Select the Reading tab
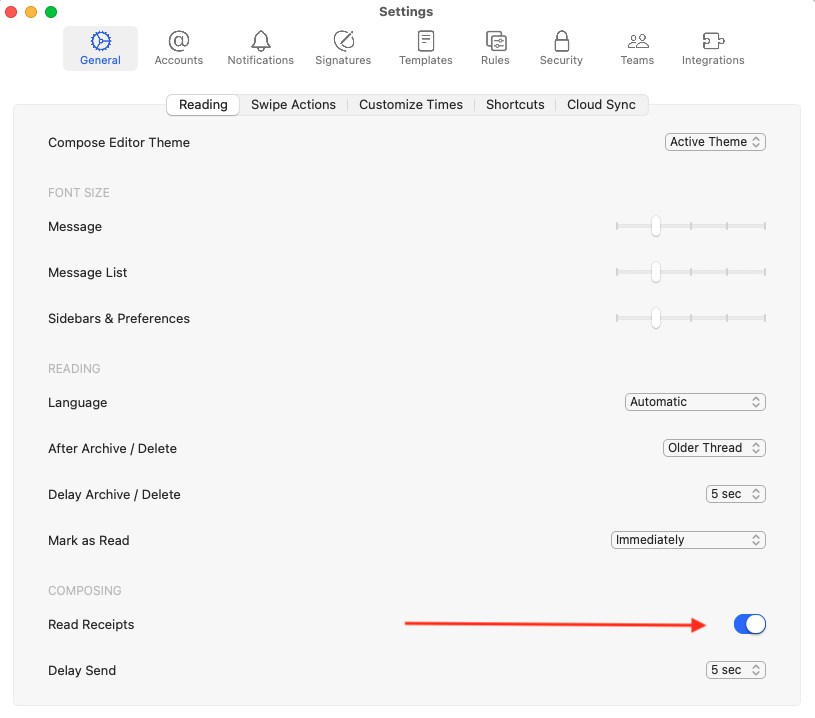 point(203,105)
